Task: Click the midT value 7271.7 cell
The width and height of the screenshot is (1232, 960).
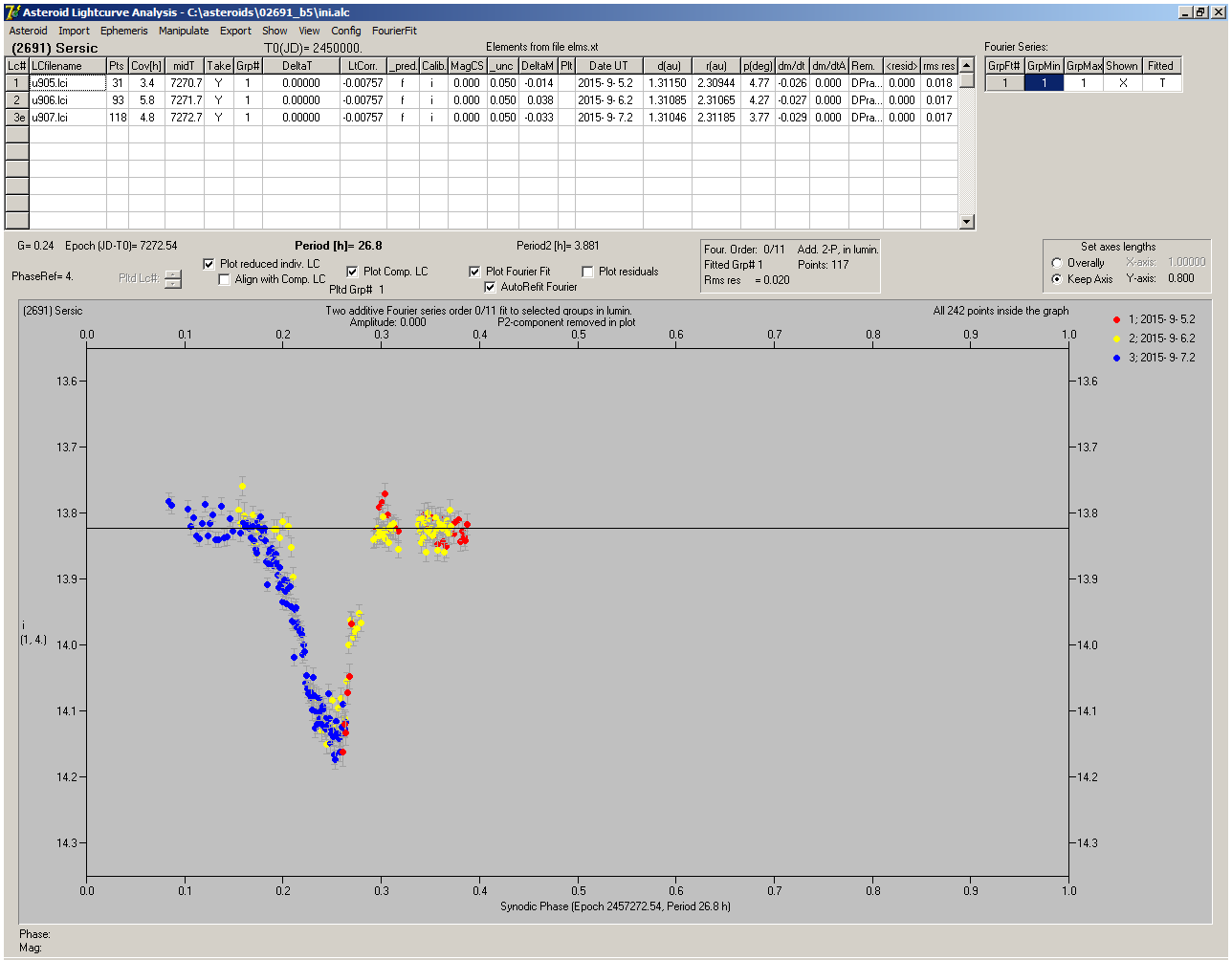Action: pyautogui.click(x=185, y=100)
